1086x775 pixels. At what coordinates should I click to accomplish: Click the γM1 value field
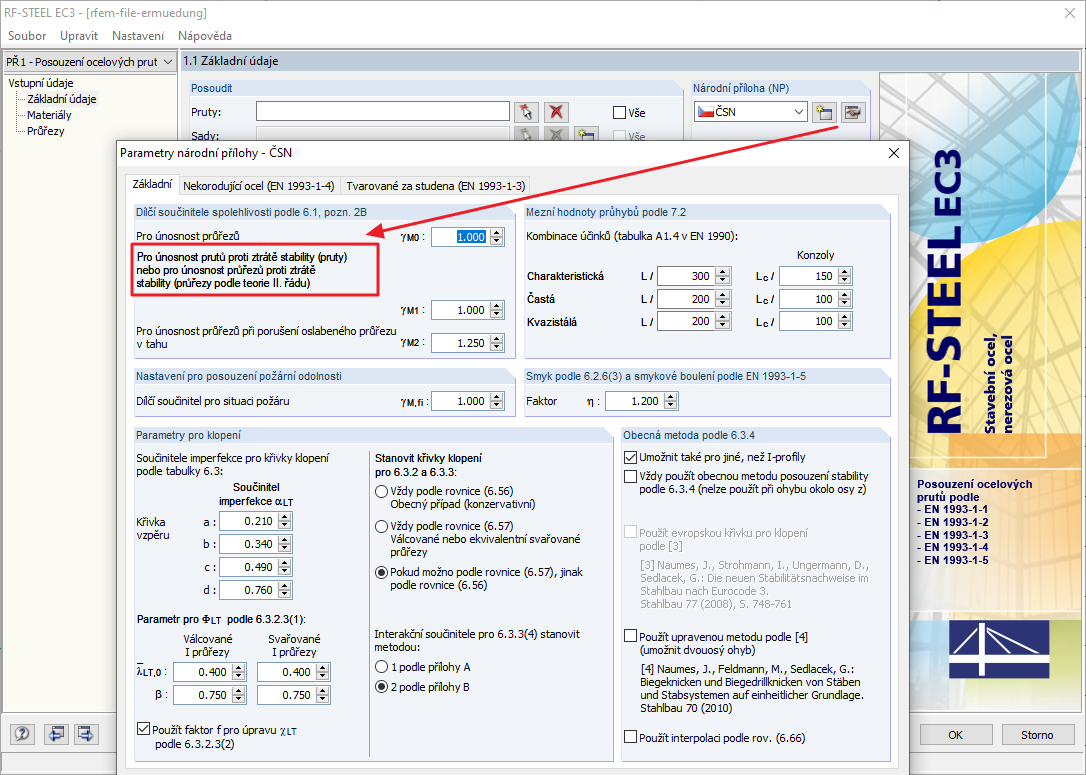pos(461,310)
